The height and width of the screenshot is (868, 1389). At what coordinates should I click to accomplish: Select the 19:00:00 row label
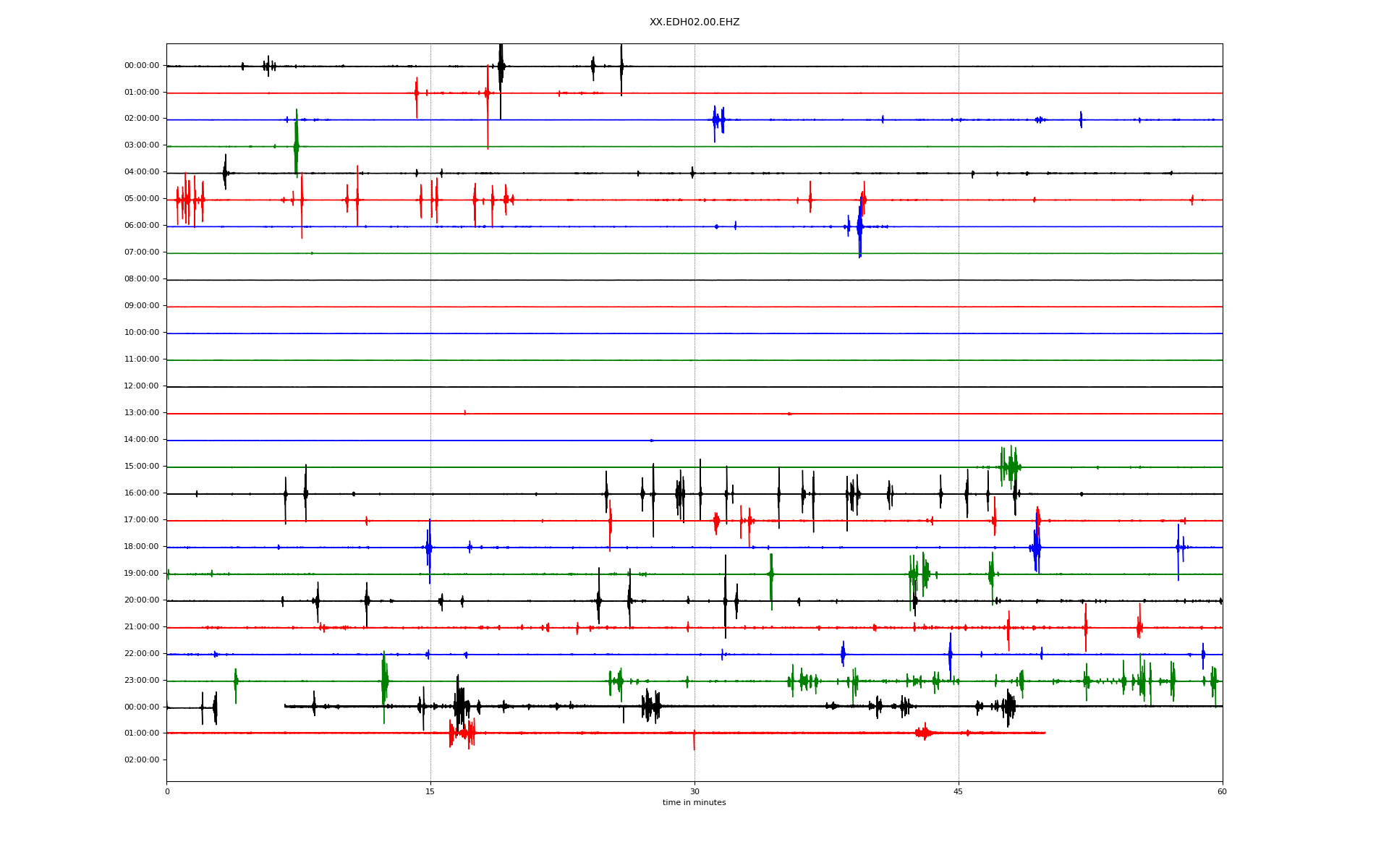pos(142,574)
